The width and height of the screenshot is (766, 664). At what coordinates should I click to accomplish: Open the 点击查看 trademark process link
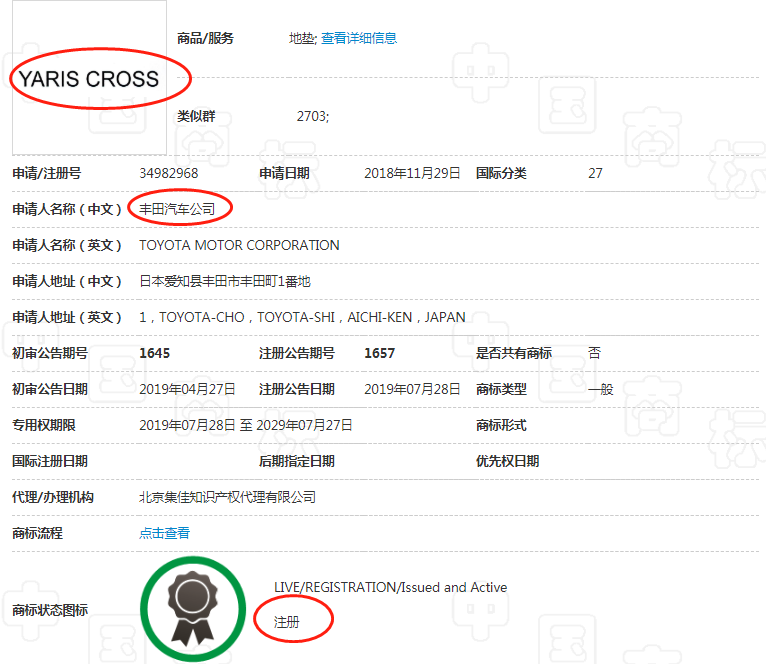[164, 533]
